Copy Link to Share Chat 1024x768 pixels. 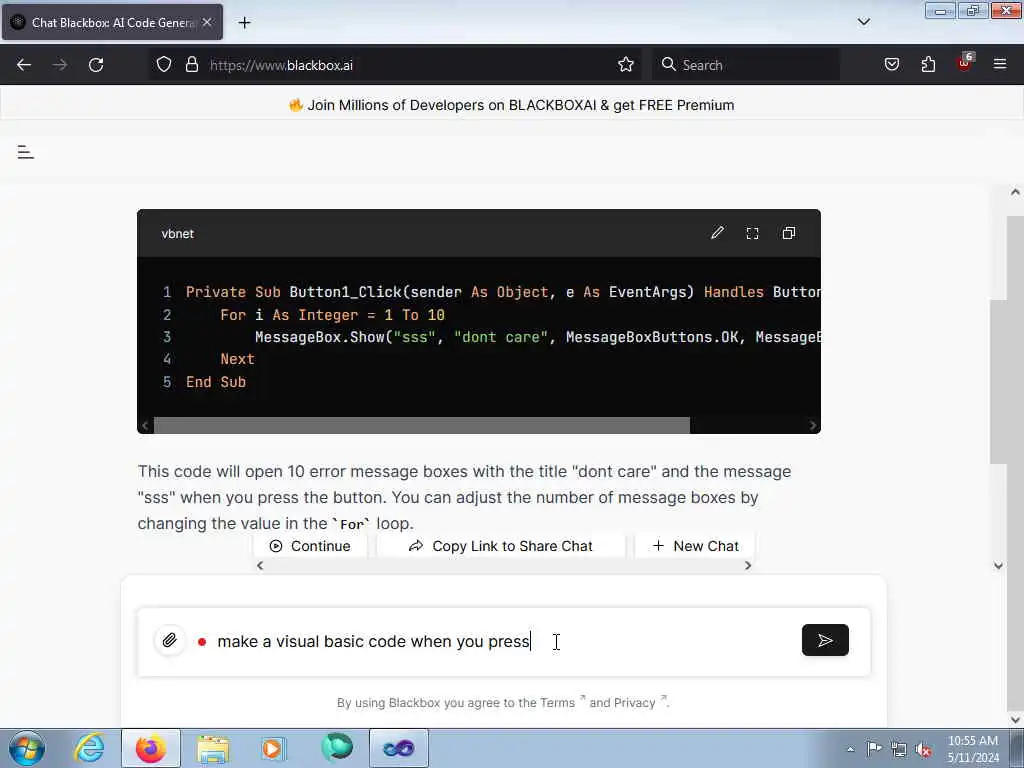coord(500,546)
